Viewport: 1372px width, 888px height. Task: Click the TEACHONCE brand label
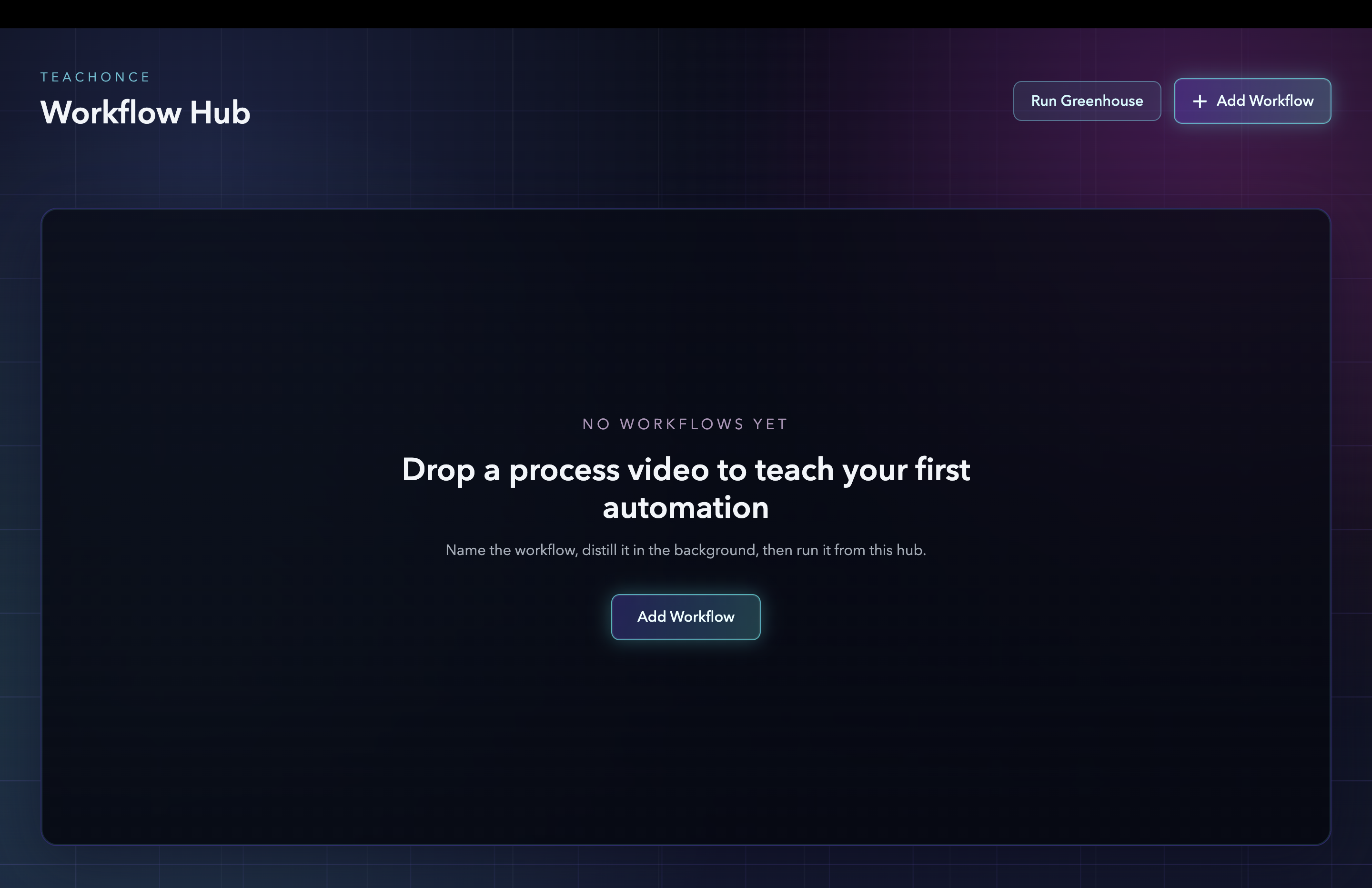(x=95, y=77)
